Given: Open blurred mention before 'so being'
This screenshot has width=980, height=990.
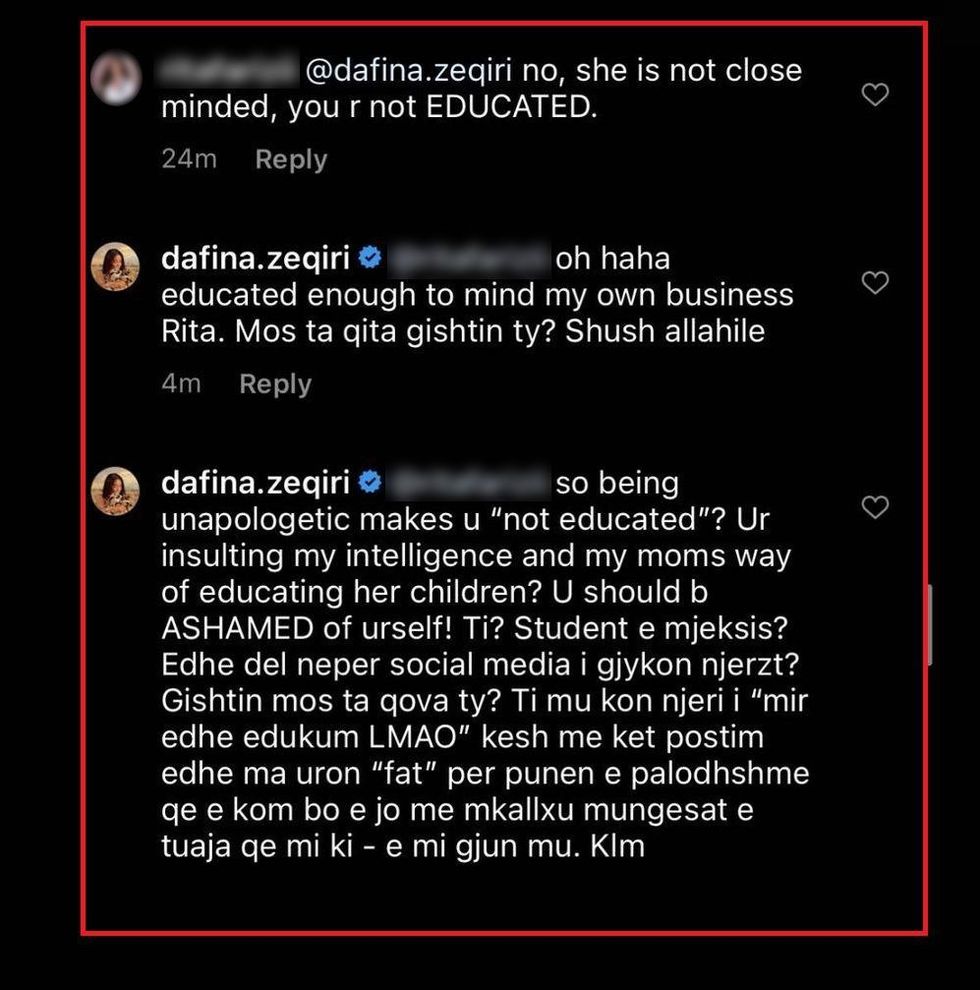Looking at the screenshot, I should (468, 484).
